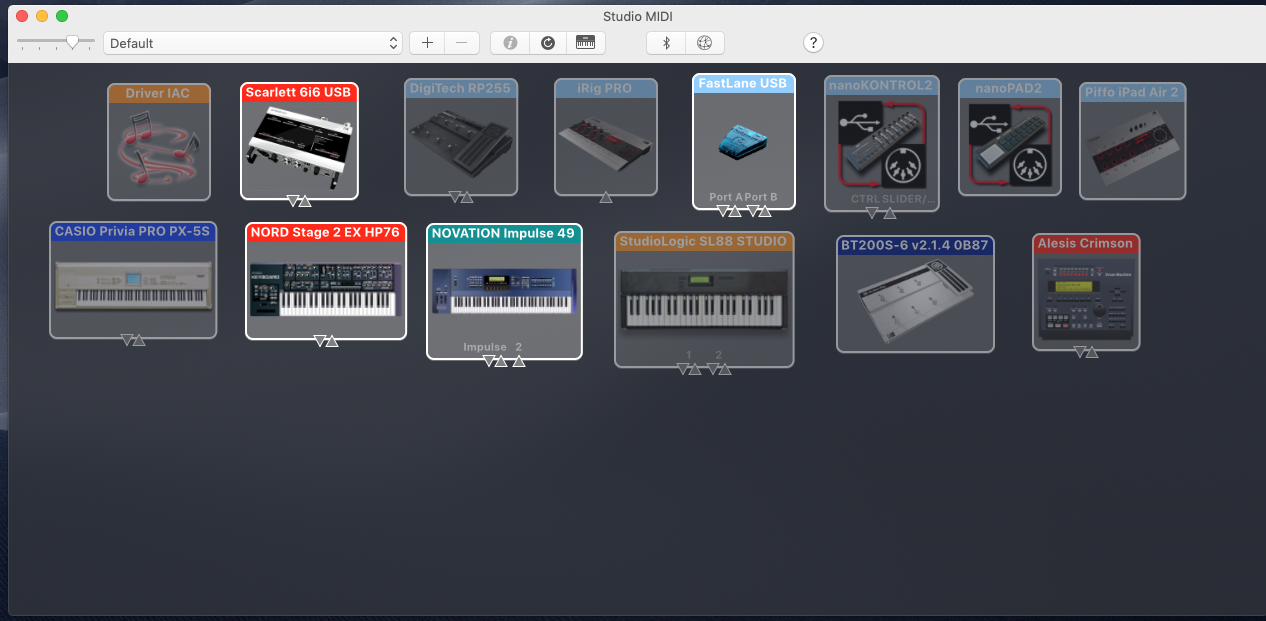Click the CTRL port label on nanoKONTROL2
Screen dimensions: 1266x621
click(x=864, y=199)
